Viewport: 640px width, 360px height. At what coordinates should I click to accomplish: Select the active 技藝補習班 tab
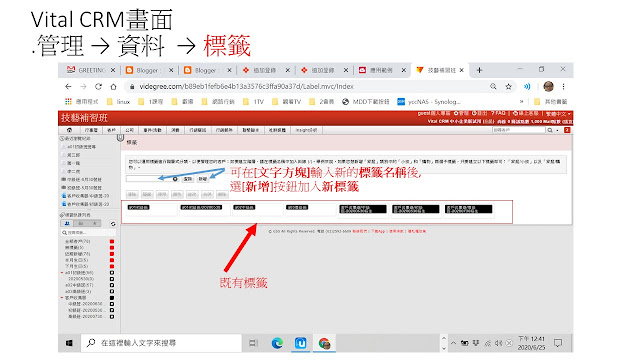pyautogui.click(x=440, y=70)
